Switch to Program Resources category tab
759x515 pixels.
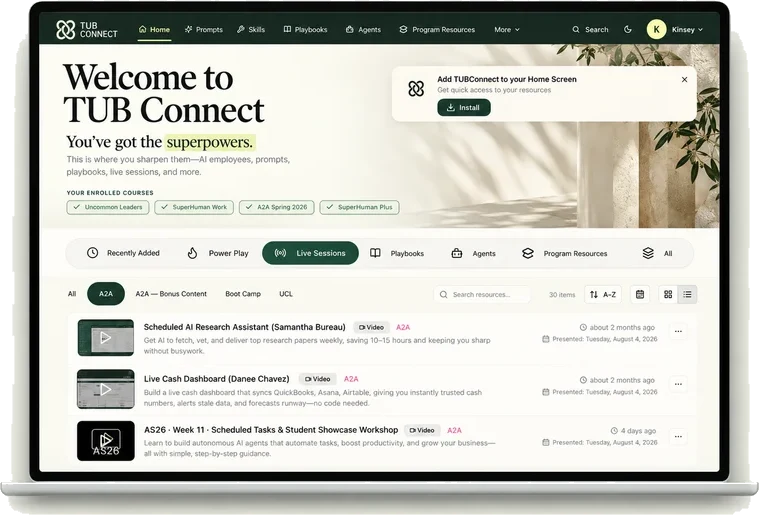pos(564,253)
